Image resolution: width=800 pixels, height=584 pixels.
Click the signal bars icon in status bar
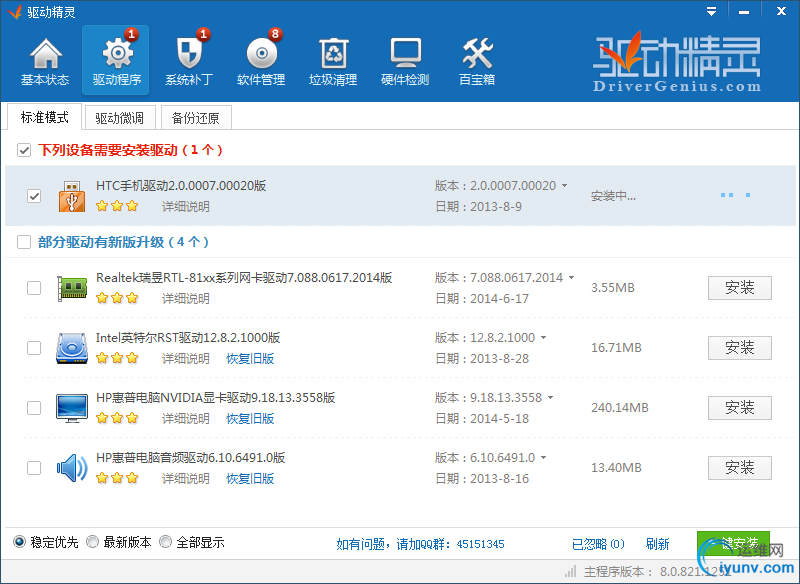point(571,571)
